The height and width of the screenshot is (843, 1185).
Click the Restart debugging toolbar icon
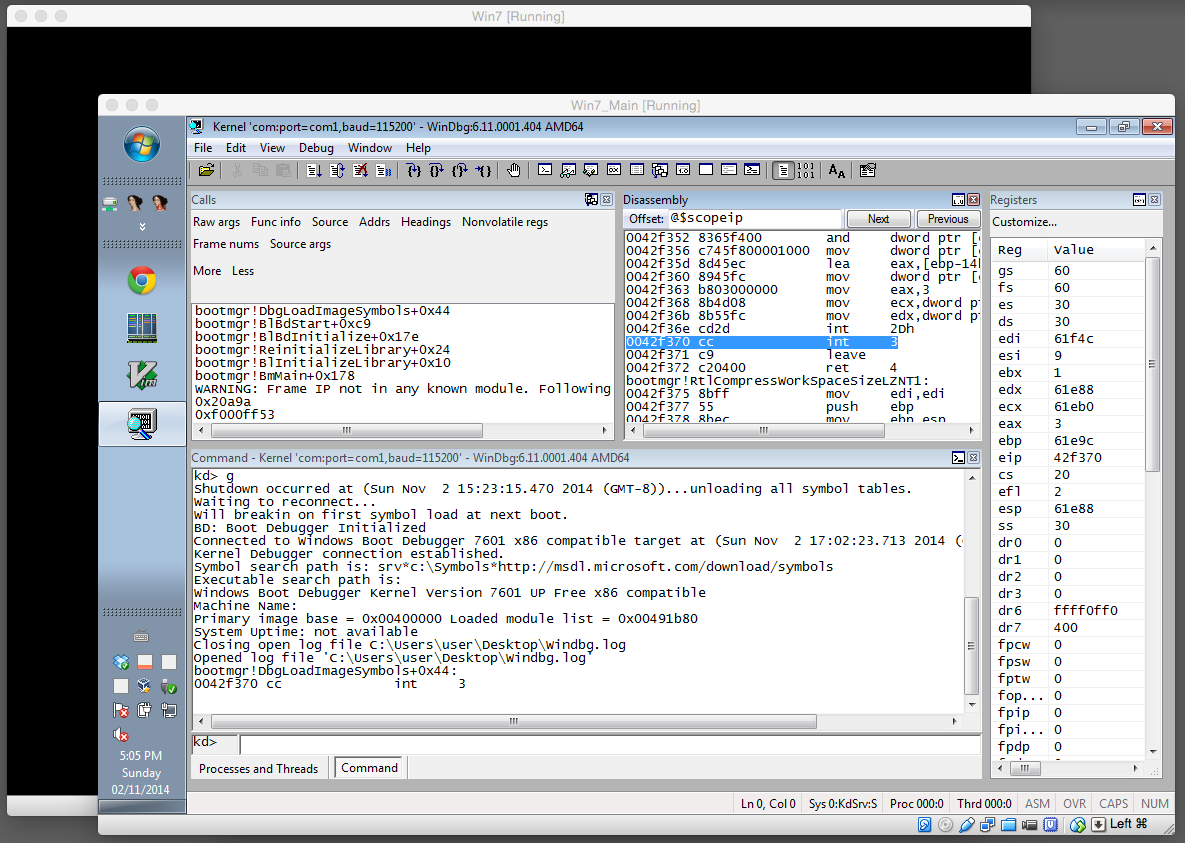click(337, 170)
